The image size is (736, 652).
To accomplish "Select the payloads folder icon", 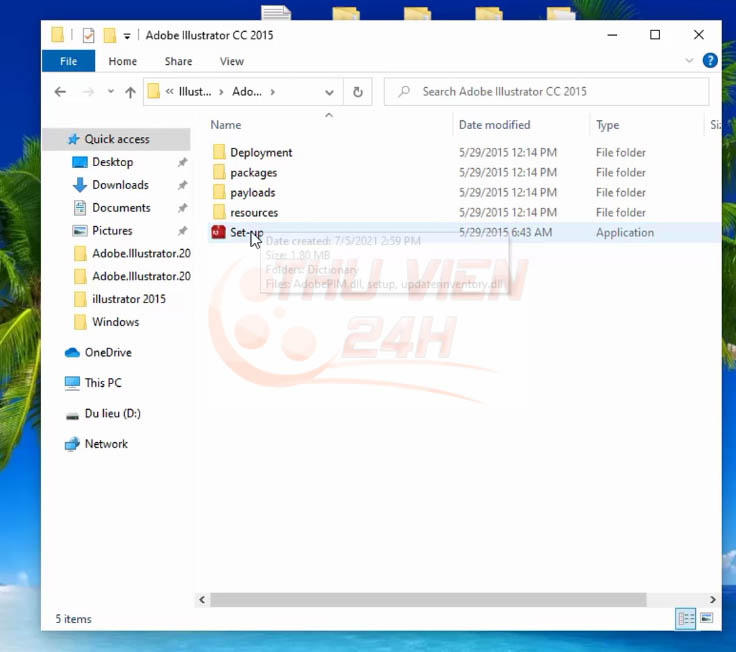I will point(219,192).
